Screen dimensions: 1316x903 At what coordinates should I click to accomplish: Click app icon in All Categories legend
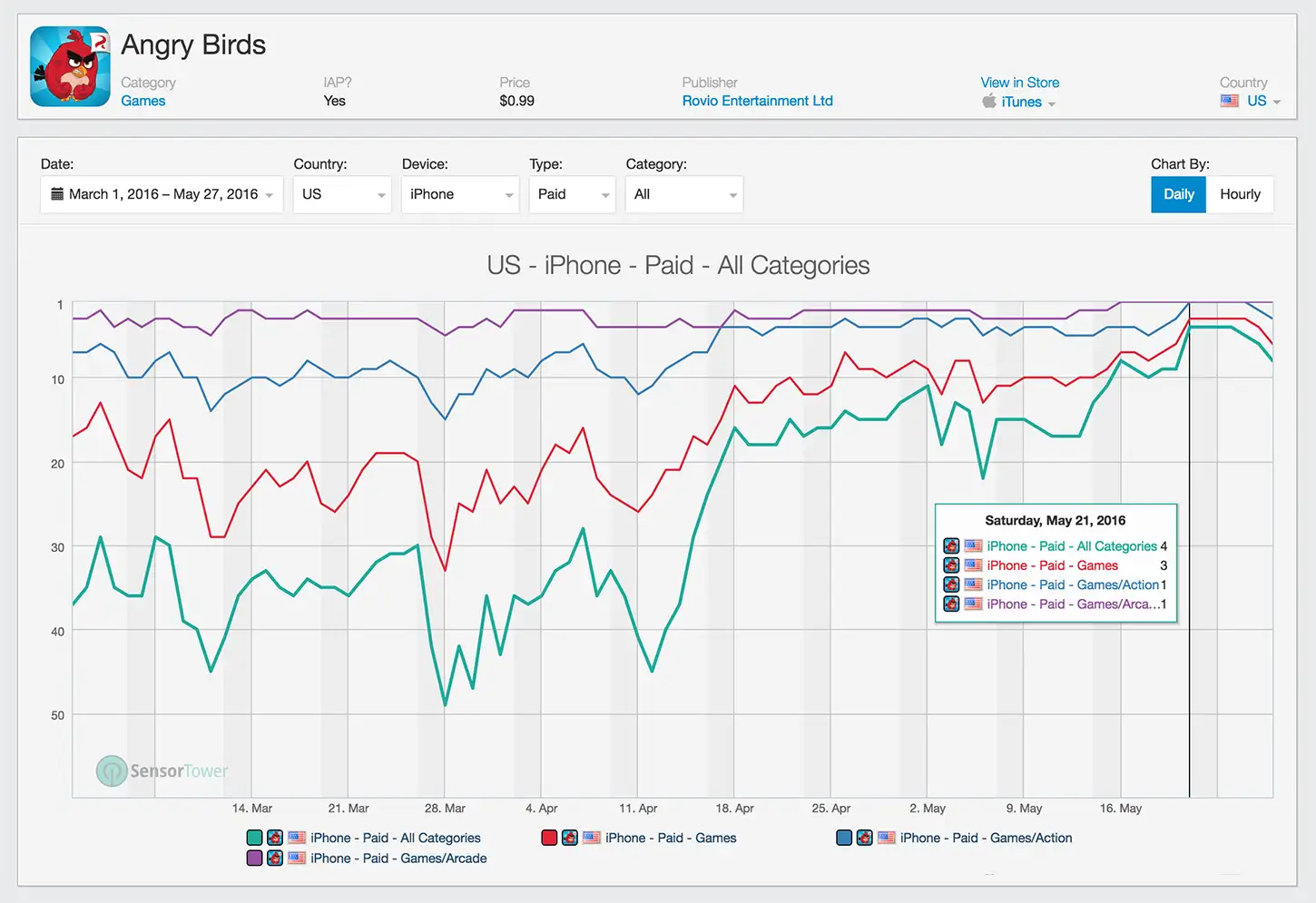[x=274, y=838]
